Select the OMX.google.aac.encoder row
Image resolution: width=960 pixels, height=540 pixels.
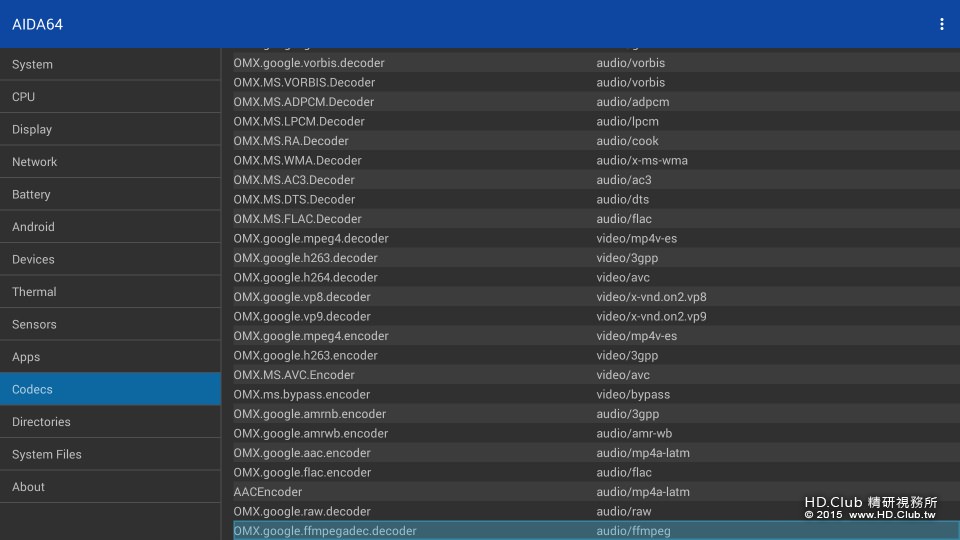coord(596,453)
